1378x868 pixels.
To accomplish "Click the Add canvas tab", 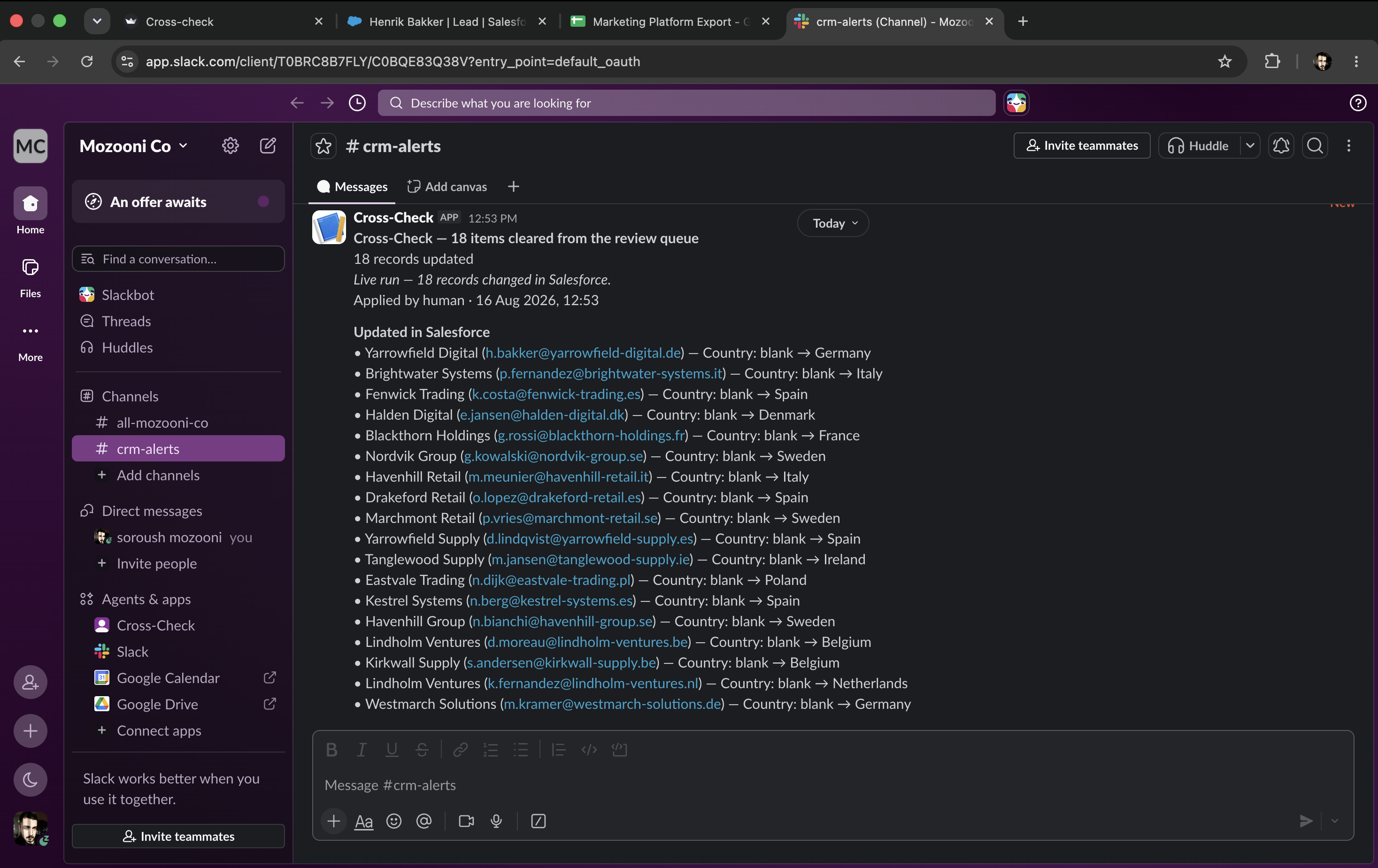I will click(x=447, y=186).
